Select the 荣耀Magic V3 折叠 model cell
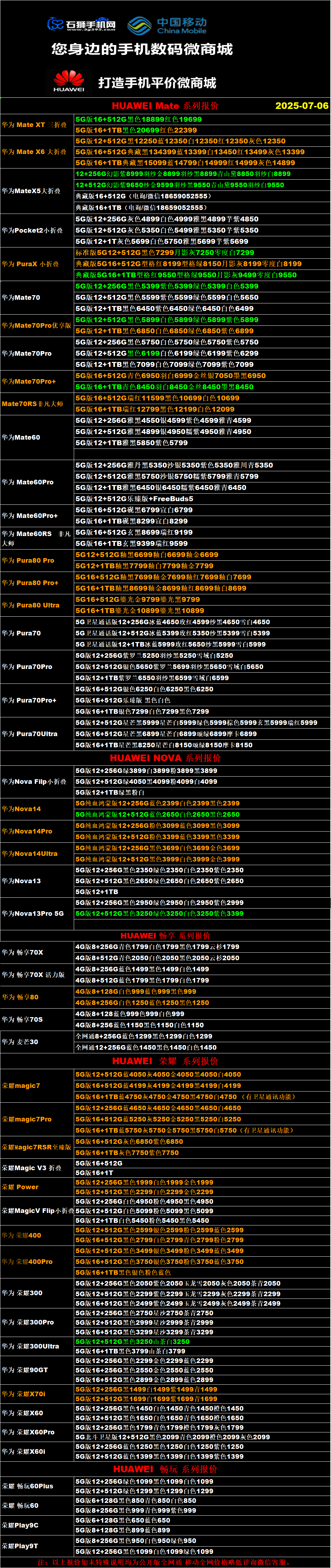 pyautogui.click(x=37, y=1168)
